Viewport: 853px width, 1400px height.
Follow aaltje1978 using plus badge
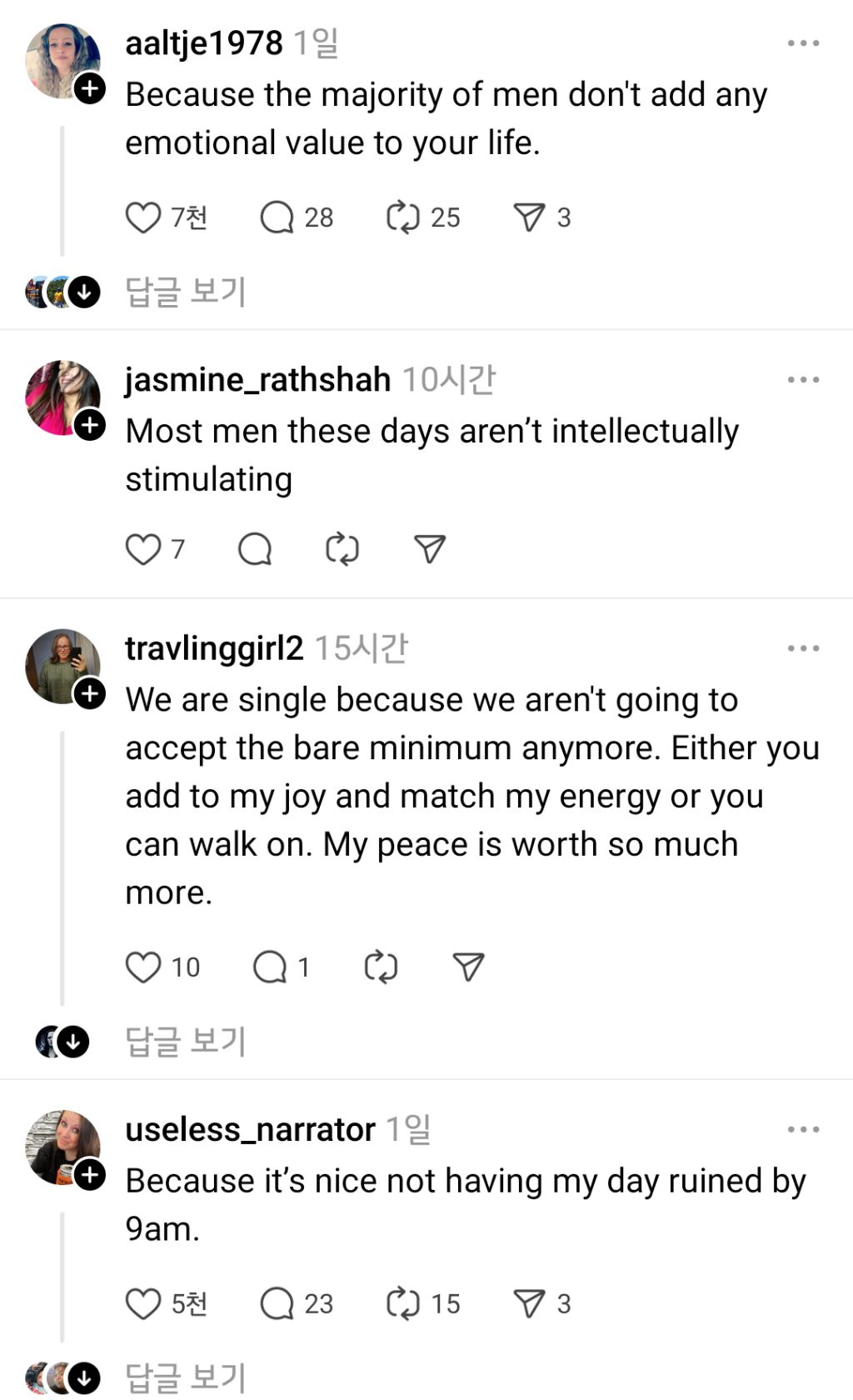[x=90, y=88]
